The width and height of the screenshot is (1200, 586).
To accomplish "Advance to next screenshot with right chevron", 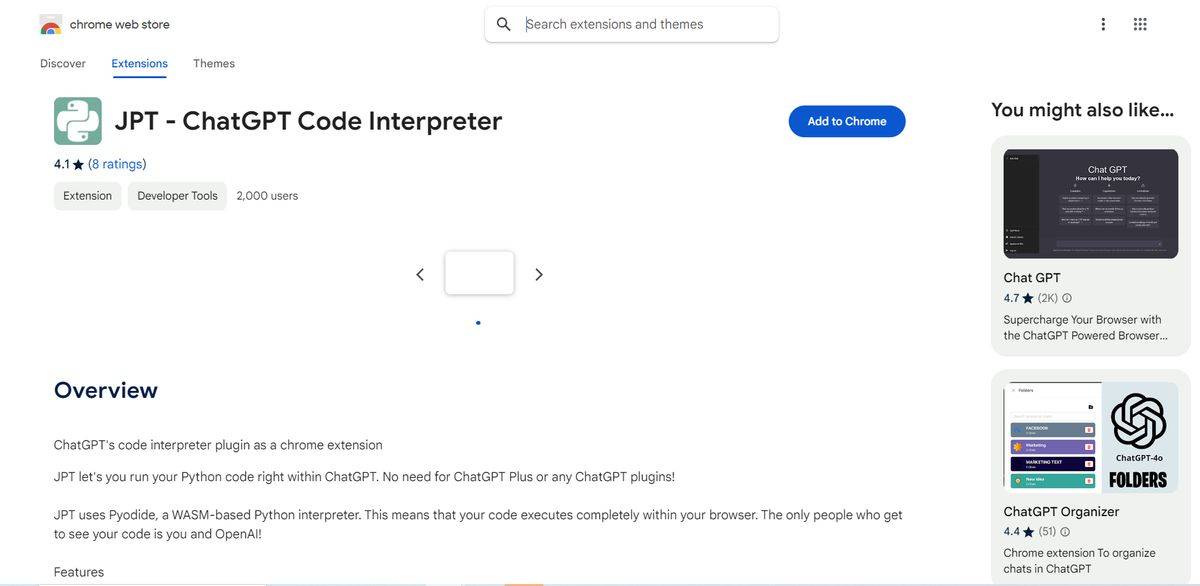I will point(539,274).
